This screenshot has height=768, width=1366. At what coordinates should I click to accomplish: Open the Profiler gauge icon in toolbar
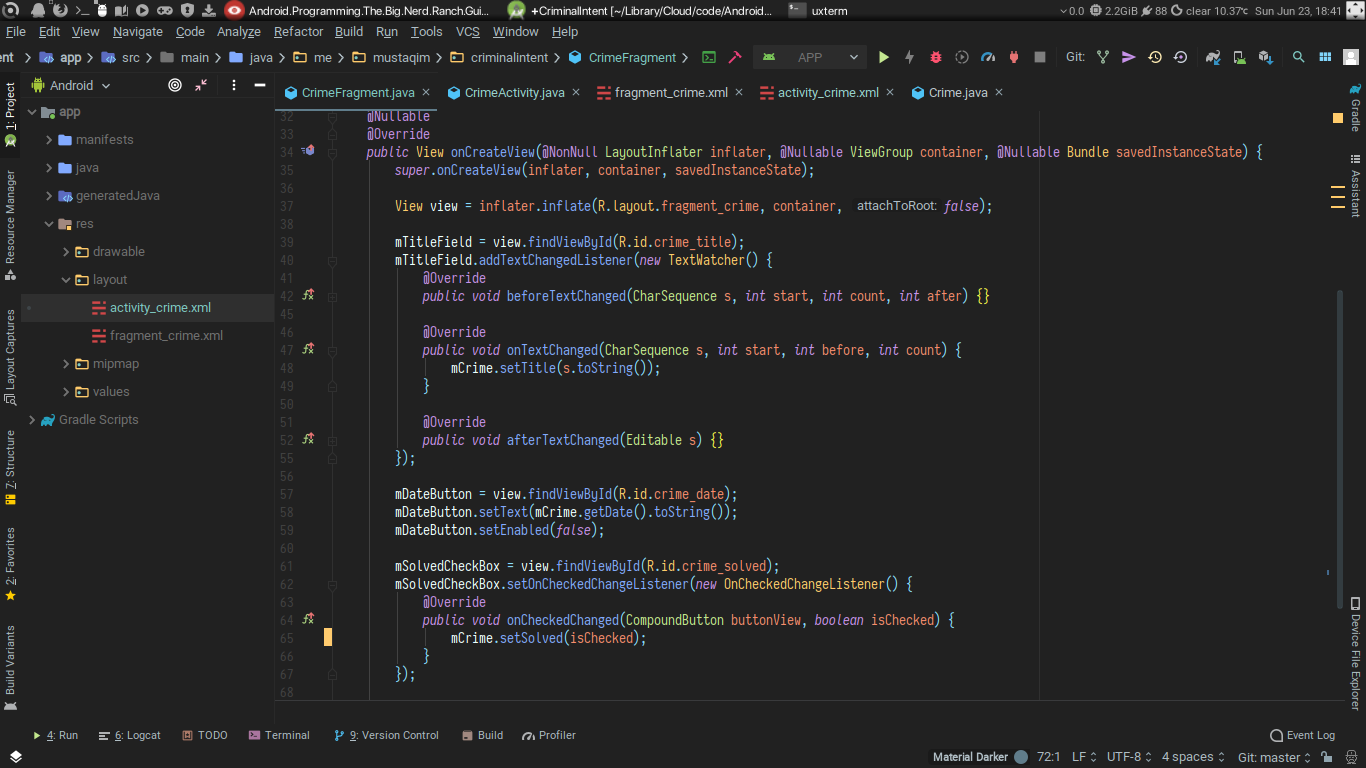coord(988,58)
